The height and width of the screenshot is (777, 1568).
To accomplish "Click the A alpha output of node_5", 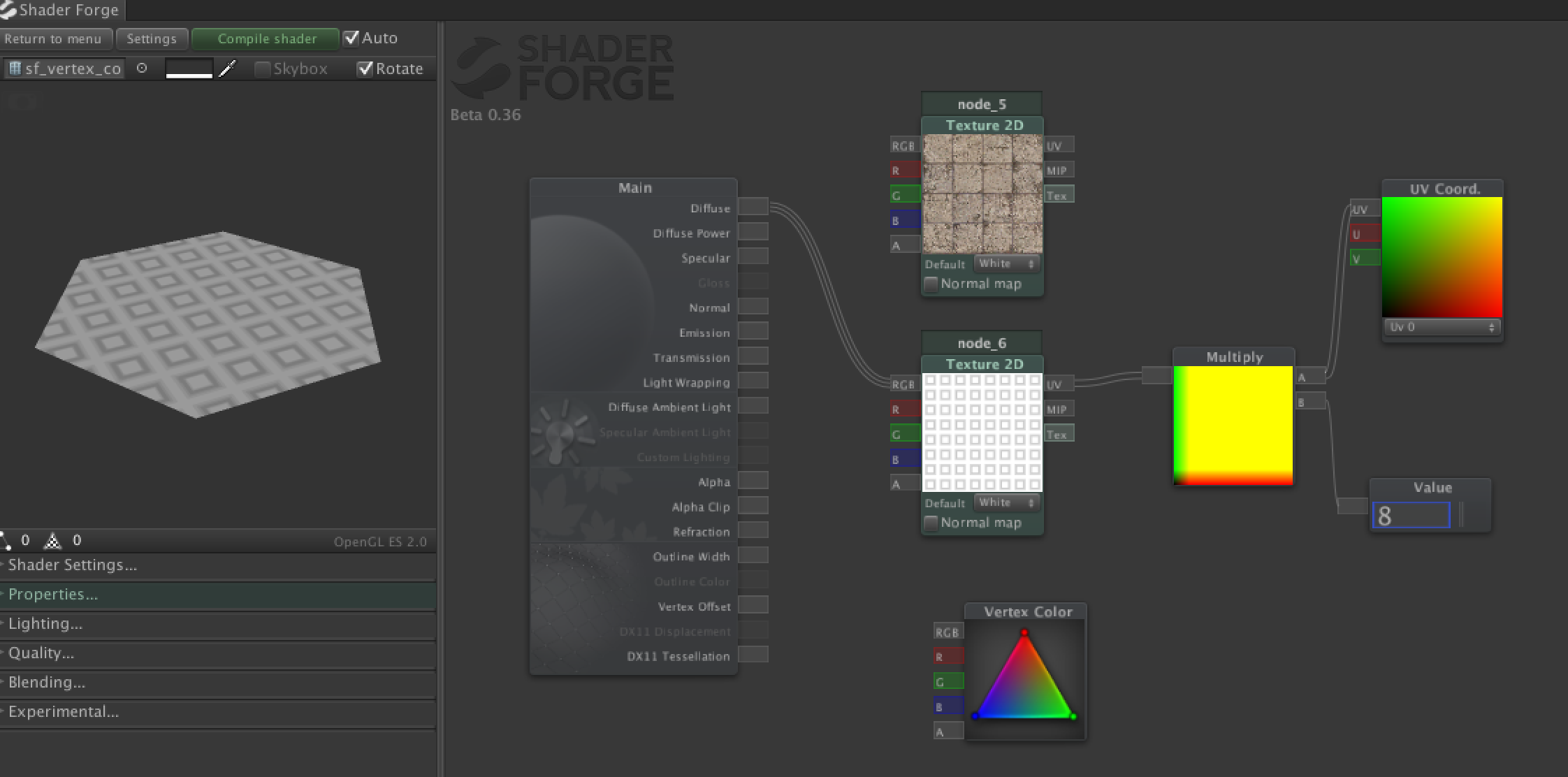I will [905, 245].
